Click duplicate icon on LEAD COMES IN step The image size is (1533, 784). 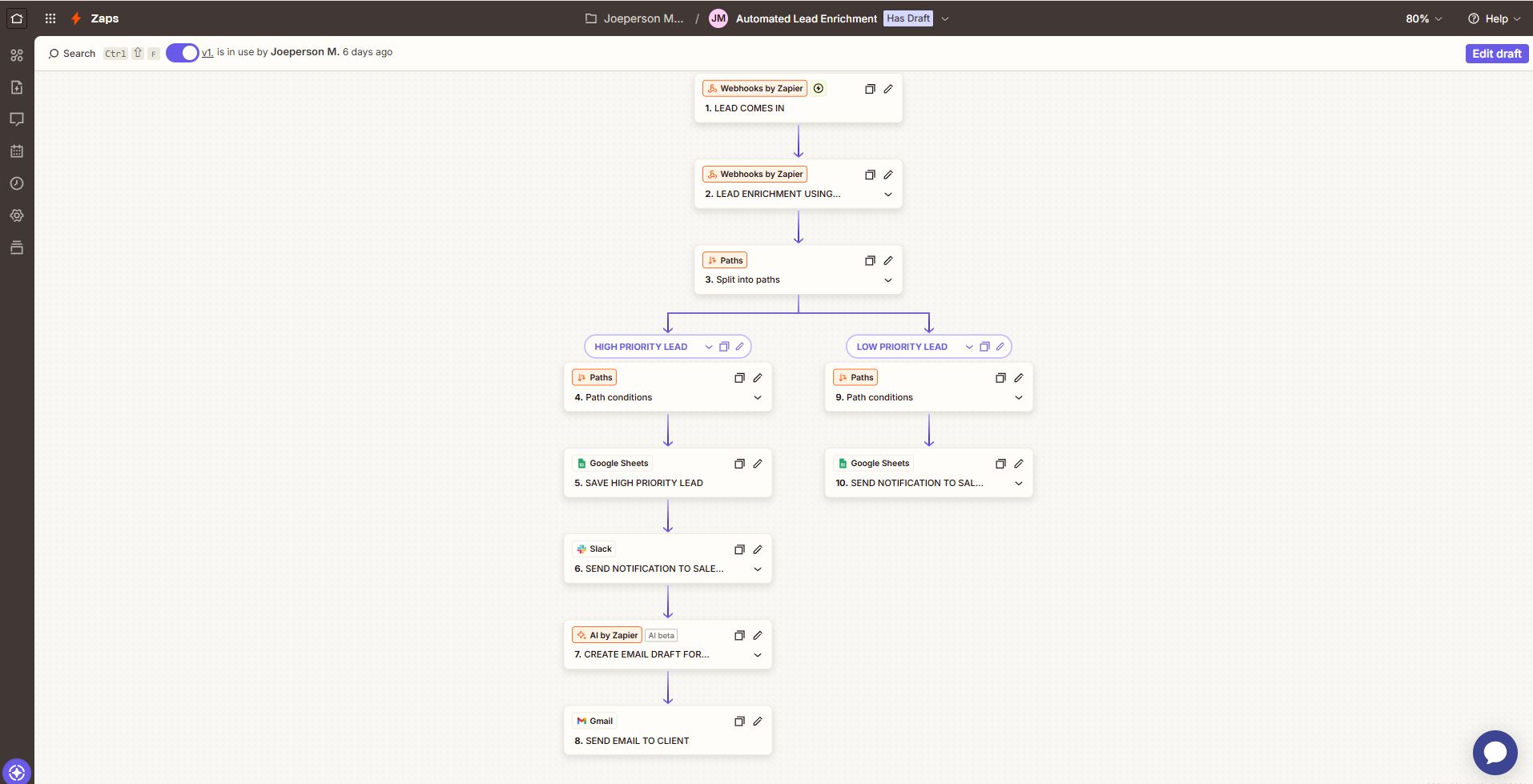(x=870, y=89)
